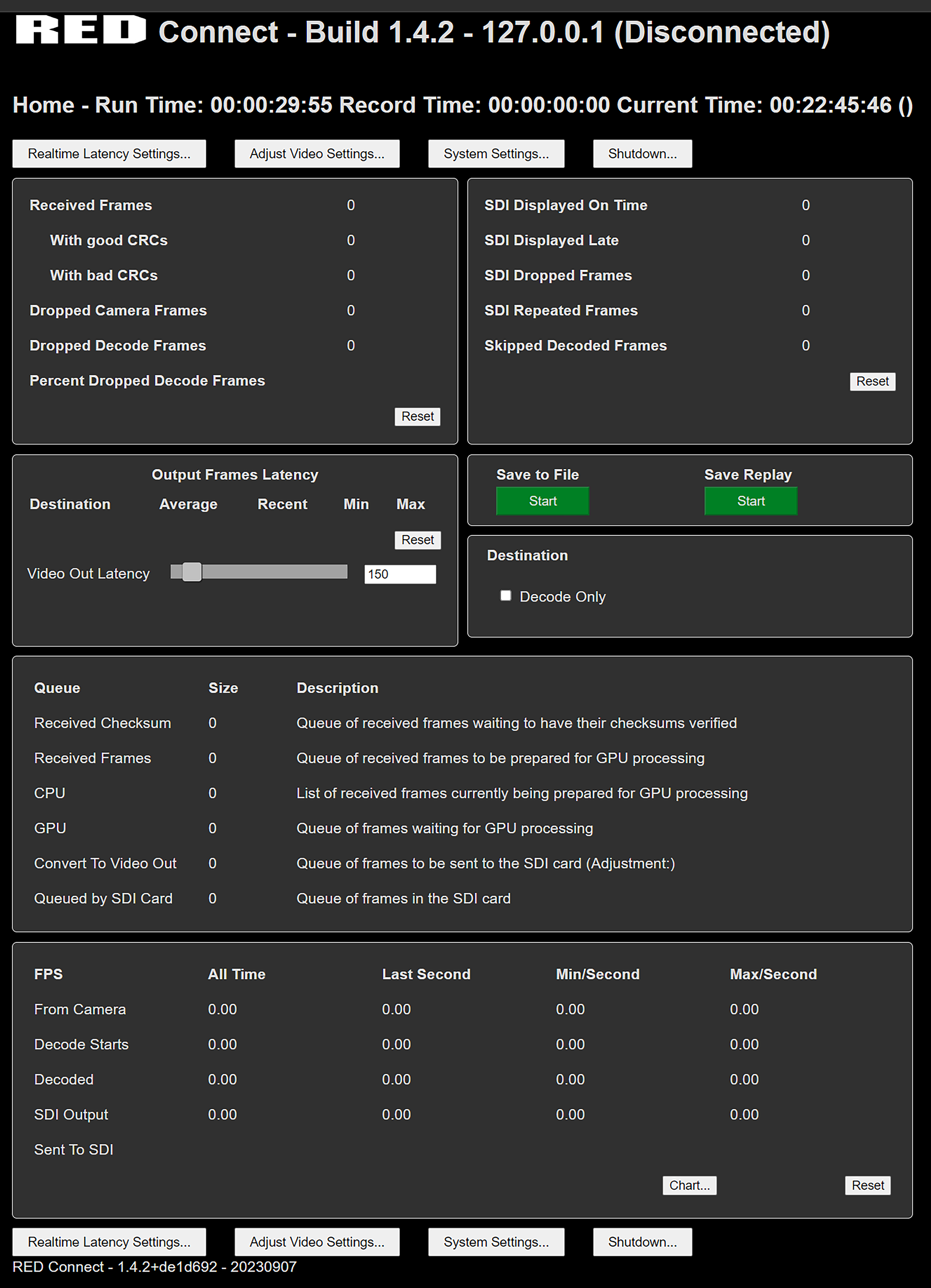Click the 'With good CRCs' label
The height and width of the screenshot is (1288, 931).
(109, 240)
